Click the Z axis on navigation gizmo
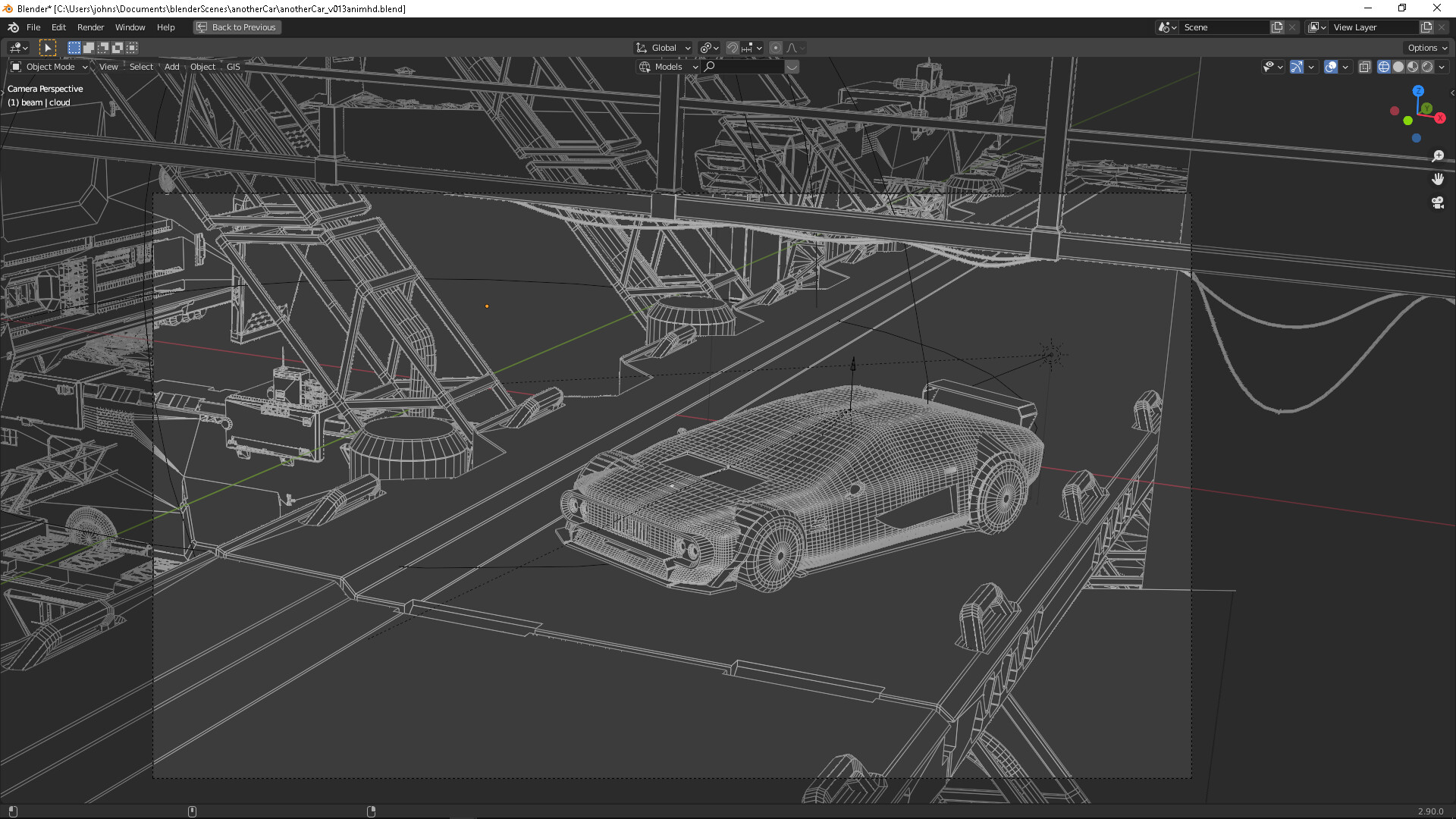 [x=1417, y=91]
